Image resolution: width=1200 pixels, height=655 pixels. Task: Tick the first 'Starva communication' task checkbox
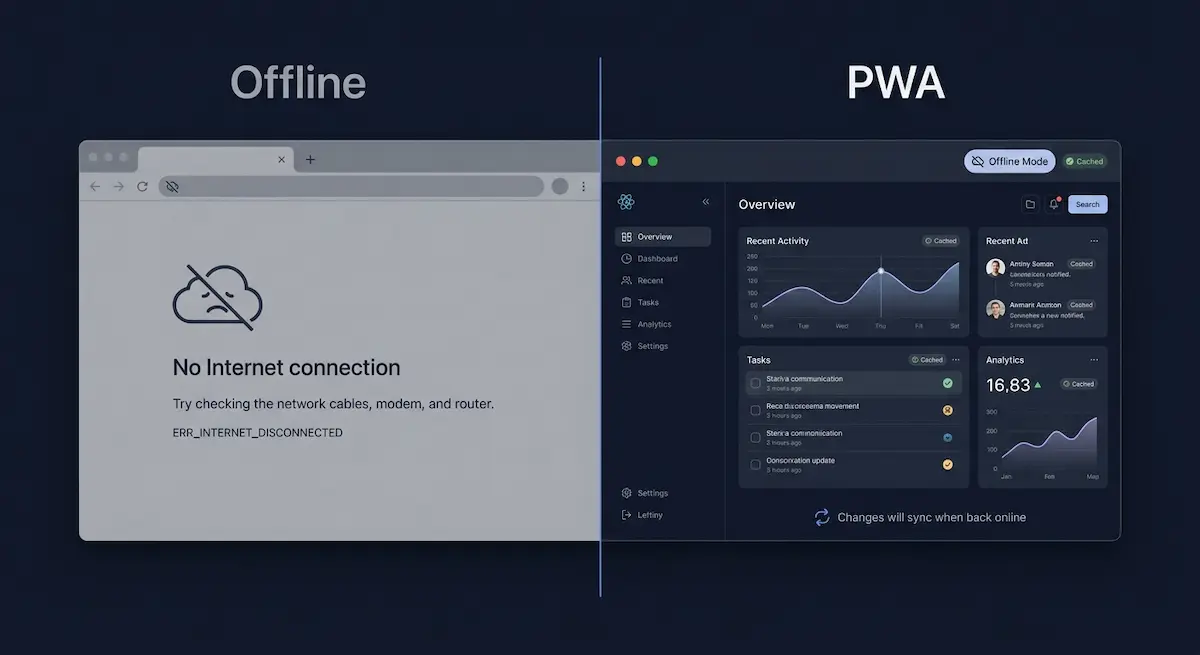(753, 383)
